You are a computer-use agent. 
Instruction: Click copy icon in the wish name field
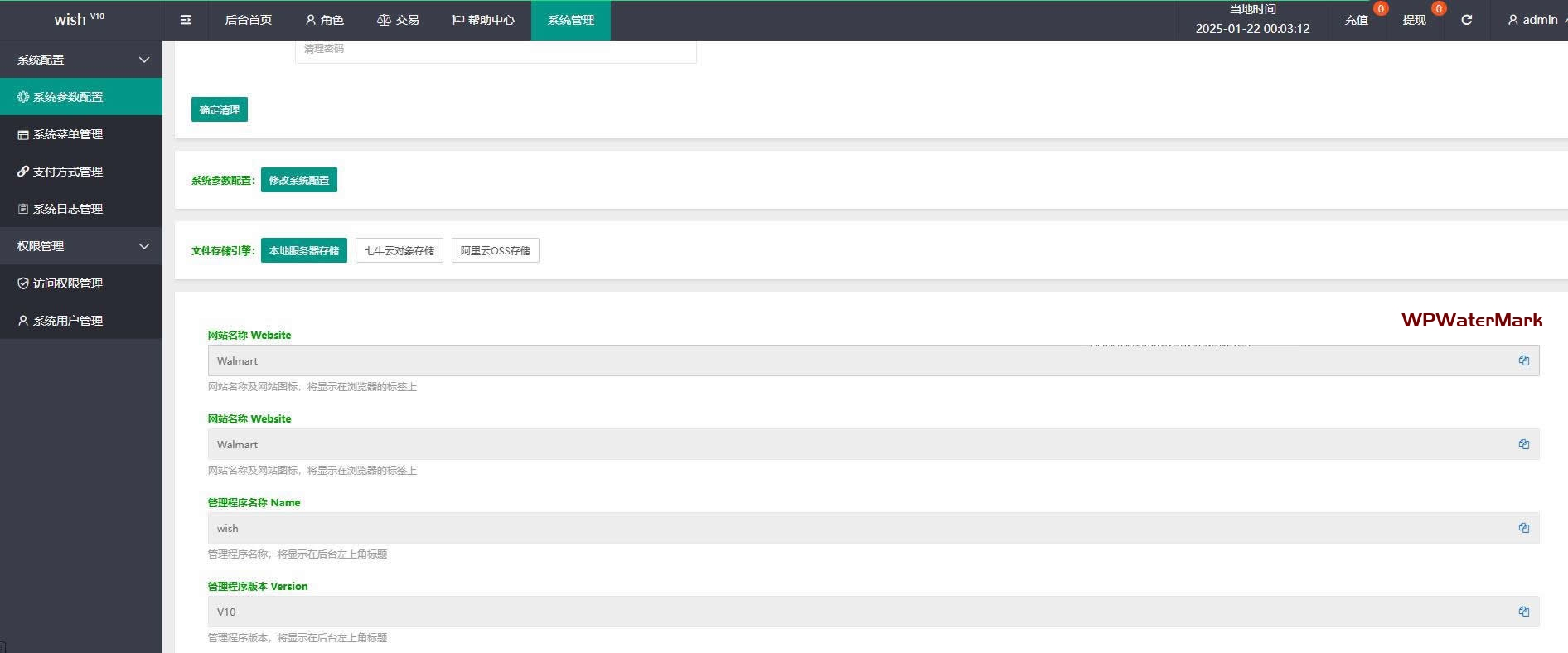(1523, 528)
